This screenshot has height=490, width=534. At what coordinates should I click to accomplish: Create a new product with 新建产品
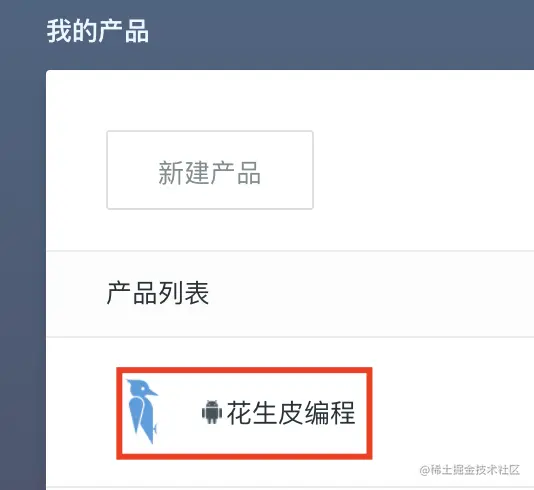click(x=210, y=170)
